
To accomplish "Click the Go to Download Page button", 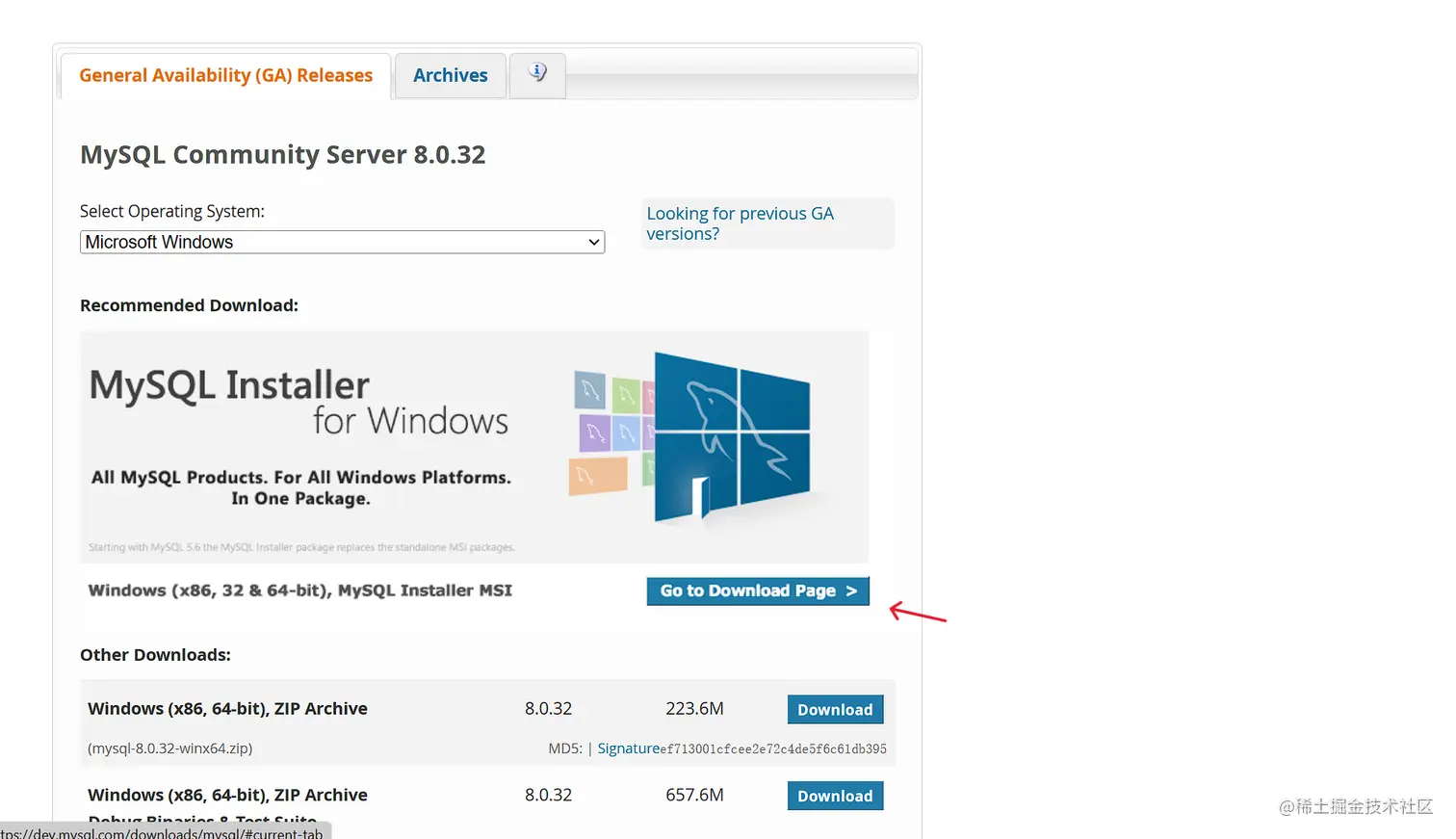I will (x=758, y=591).
